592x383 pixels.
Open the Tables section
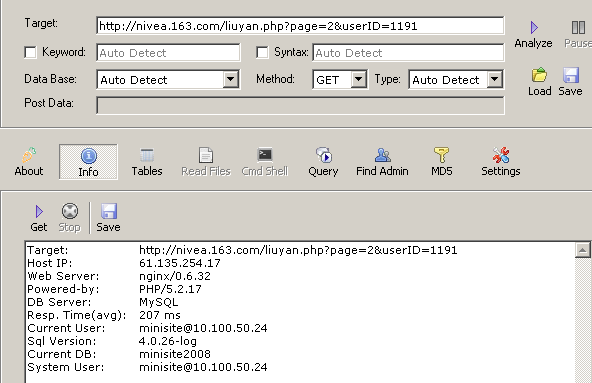pos(147,162)
